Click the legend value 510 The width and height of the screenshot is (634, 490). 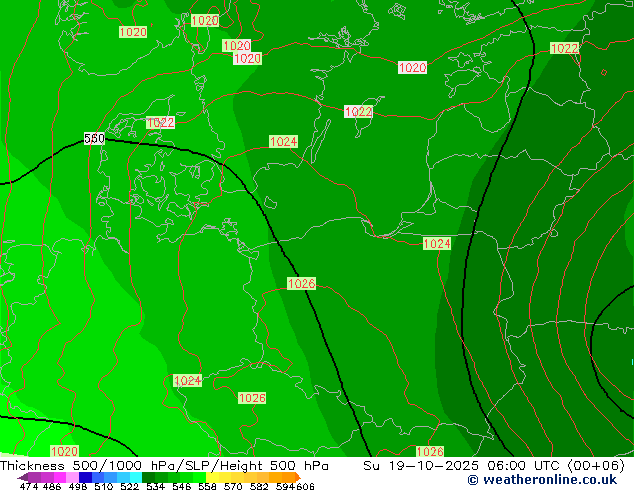click(104, 486)
